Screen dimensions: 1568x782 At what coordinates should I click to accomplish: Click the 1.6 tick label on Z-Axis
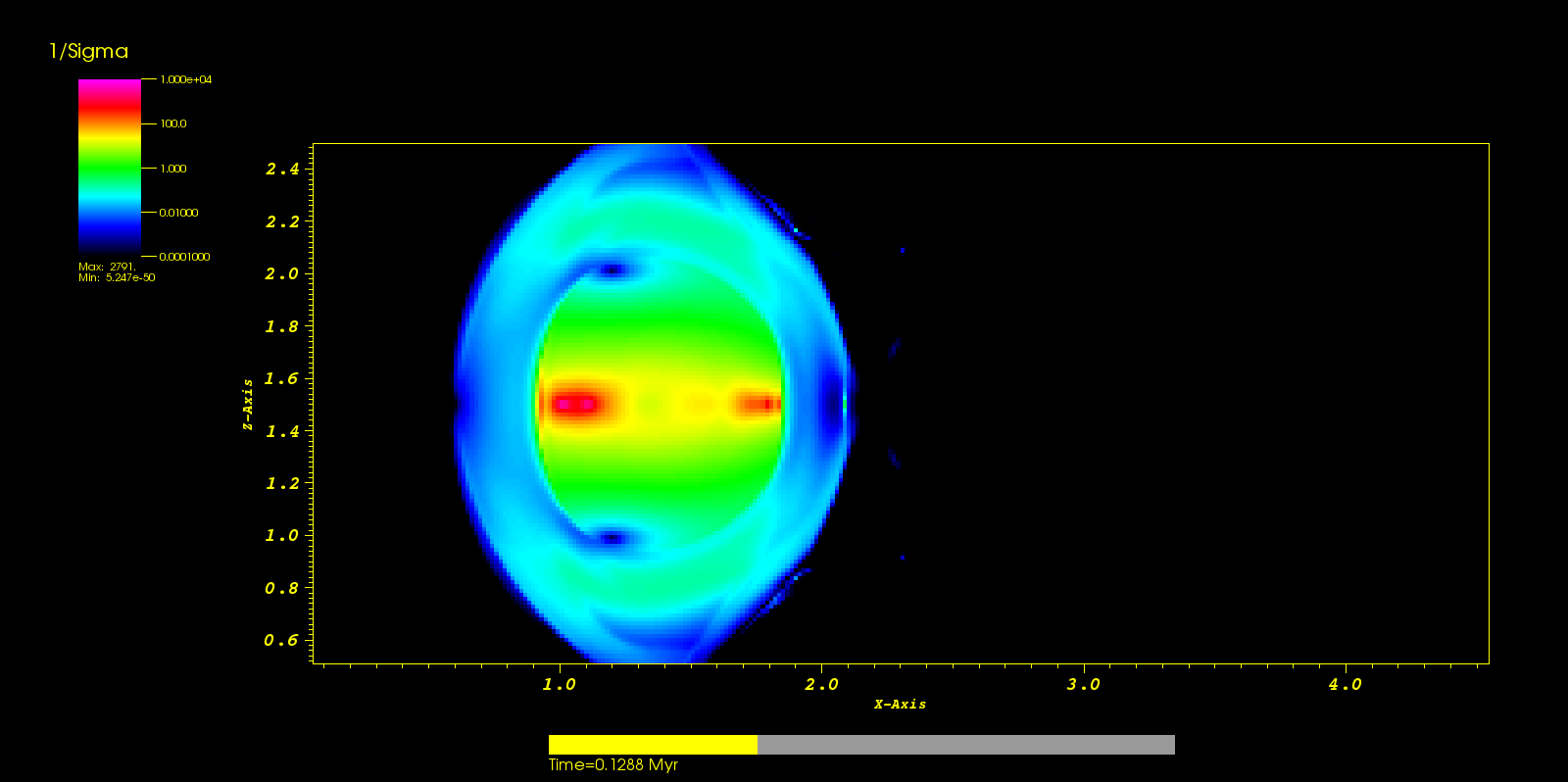click(x=282, y=378)
